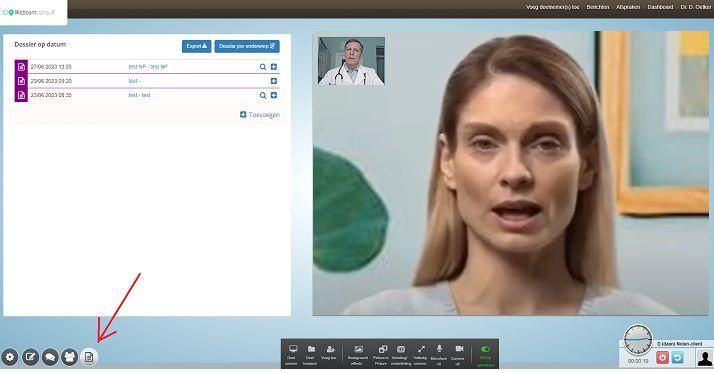Click the blue reconnect refresh button
Viewport: 714px width, 373px height.
[678, 358]
